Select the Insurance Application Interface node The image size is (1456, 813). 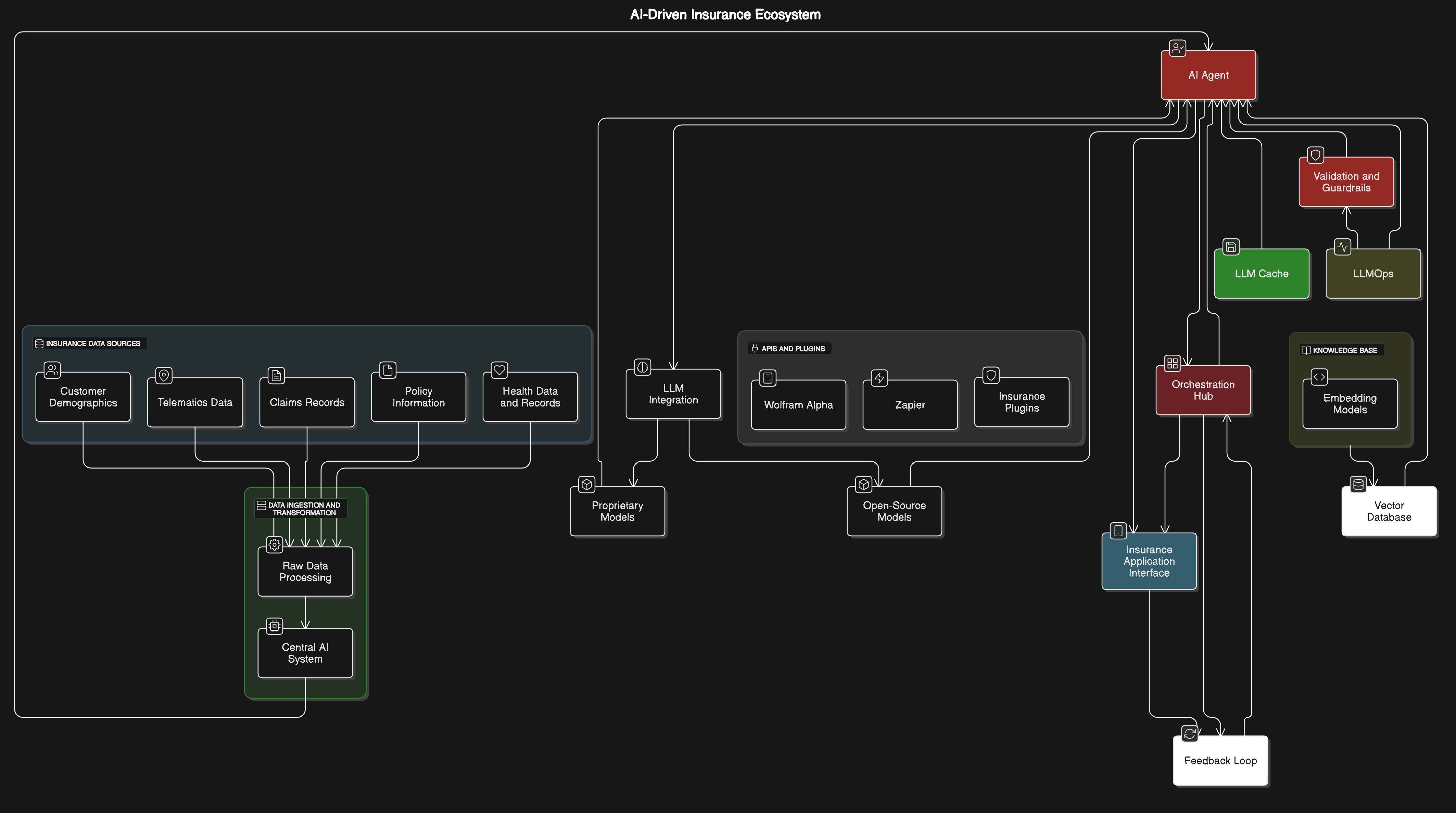1149,561
